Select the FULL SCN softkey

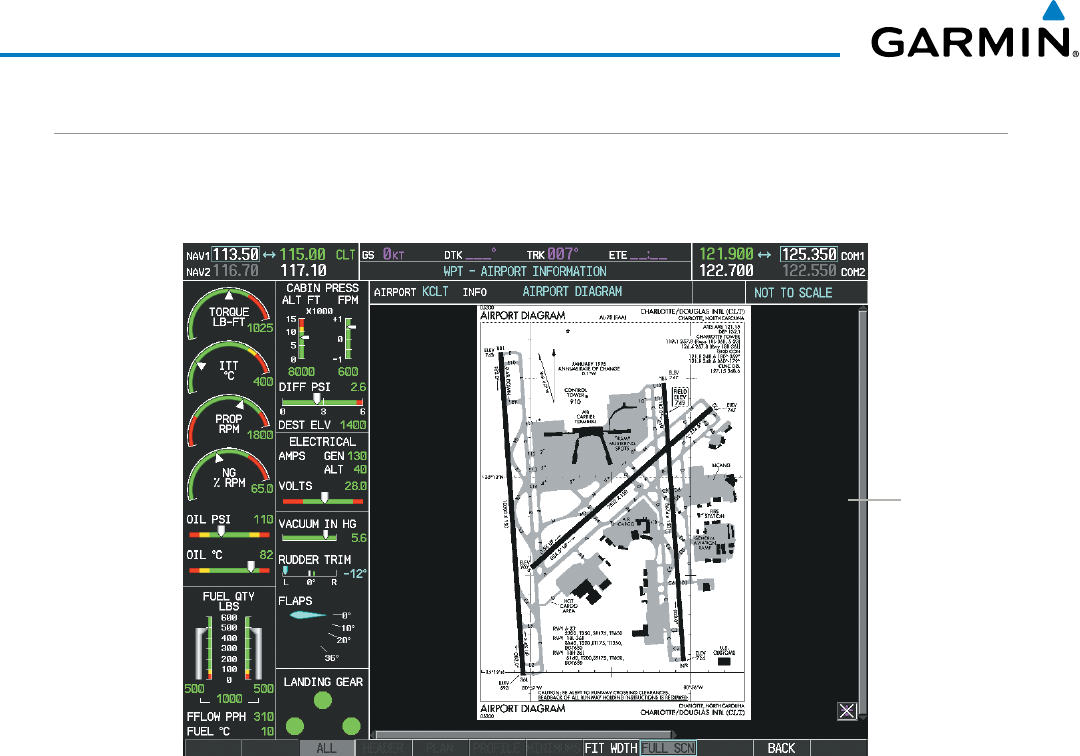click(x=668, y=748)
